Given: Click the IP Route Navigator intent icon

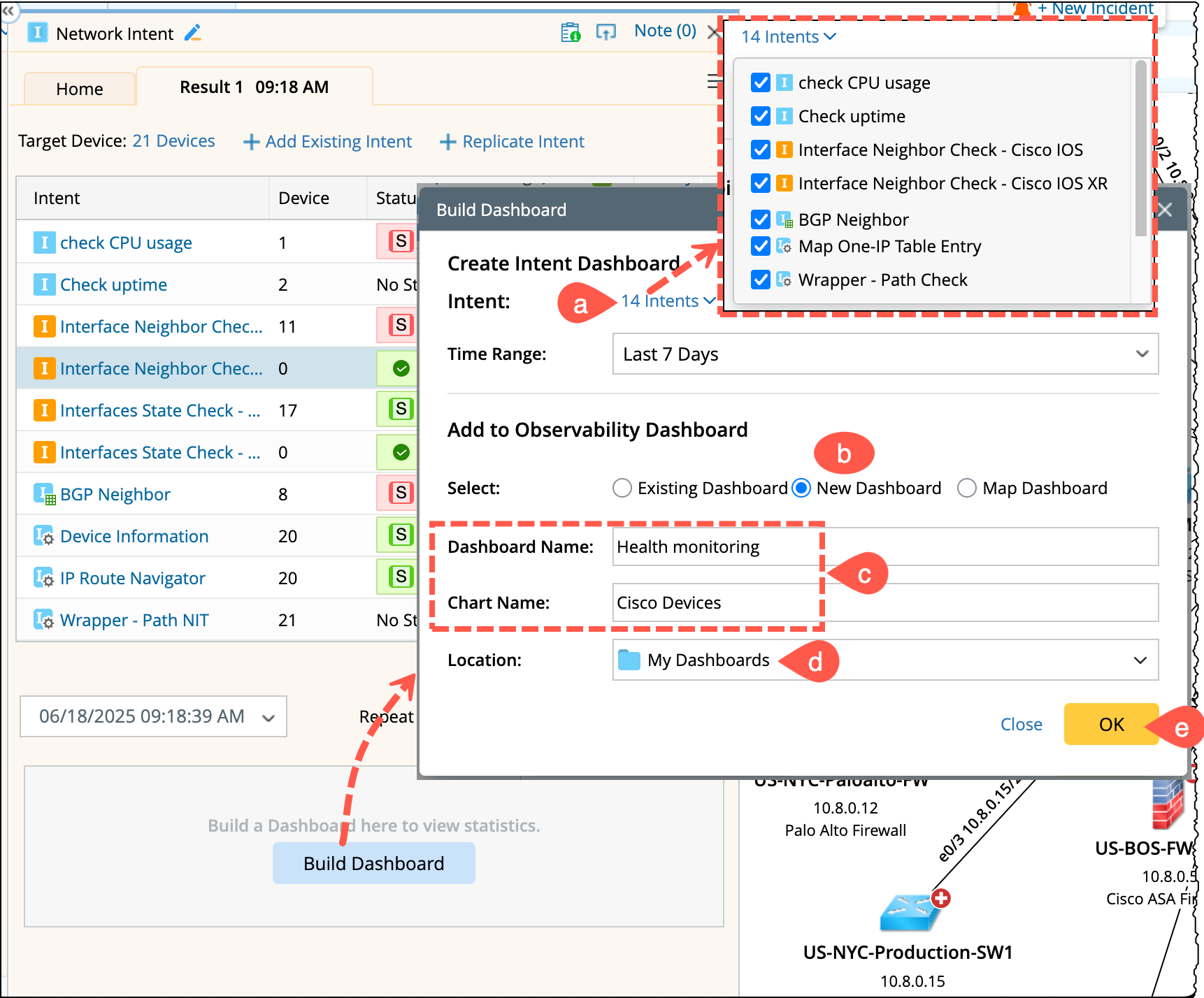Looking at the screenshot, I should pos(44,578).
